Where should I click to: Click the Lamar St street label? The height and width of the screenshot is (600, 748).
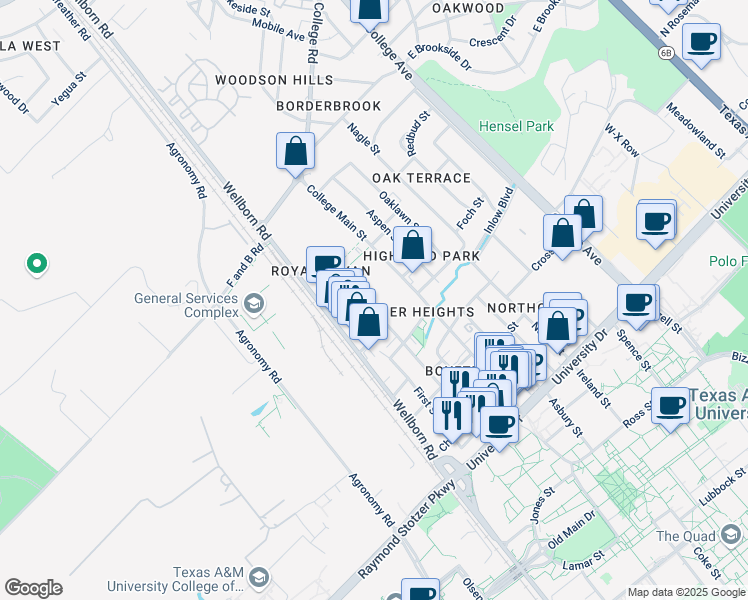click(x=583, y=560)
